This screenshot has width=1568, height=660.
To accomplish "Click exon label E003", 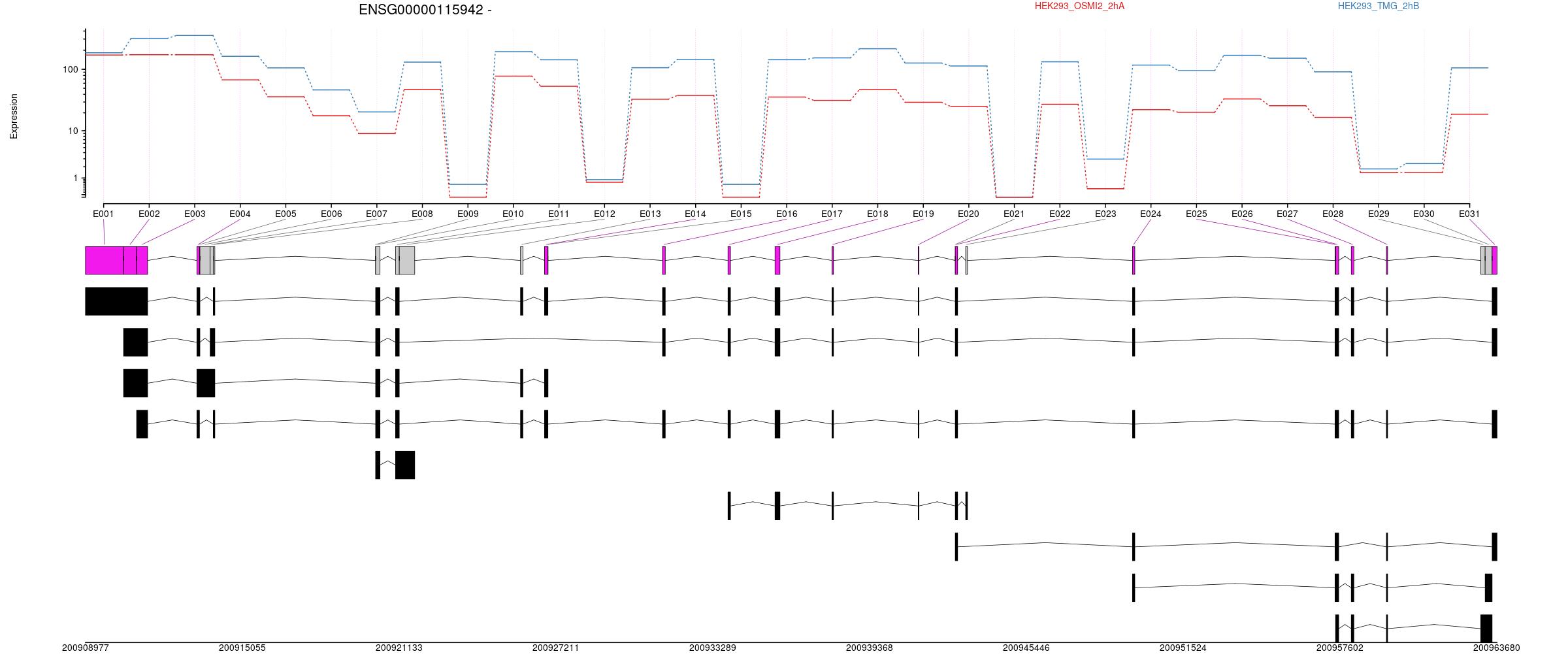I will point(195,214).
